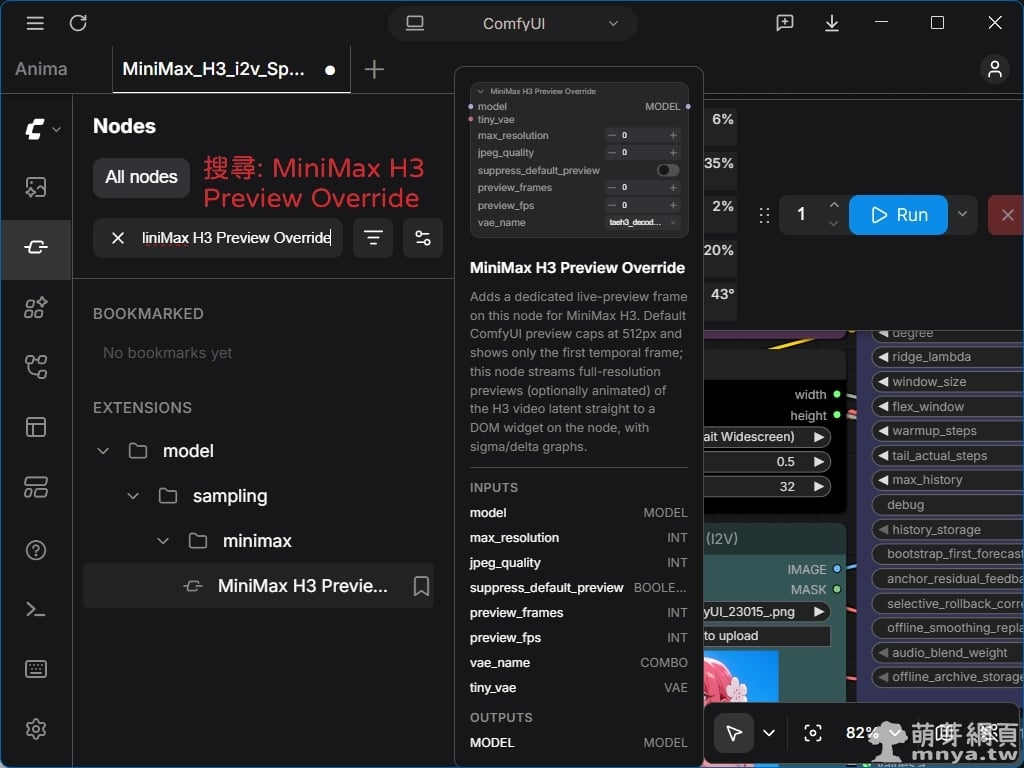The width and height of the screenshot is (1024, 768).
Task: Click the yUI_23015_.png file selector
Action: (767, 612)
